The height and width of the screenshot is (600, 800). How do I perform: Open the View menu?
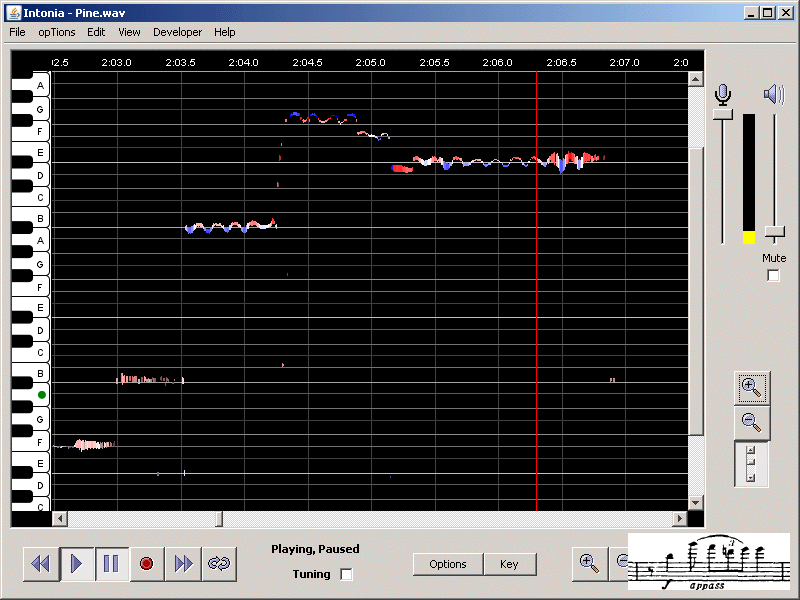[129, 32]
